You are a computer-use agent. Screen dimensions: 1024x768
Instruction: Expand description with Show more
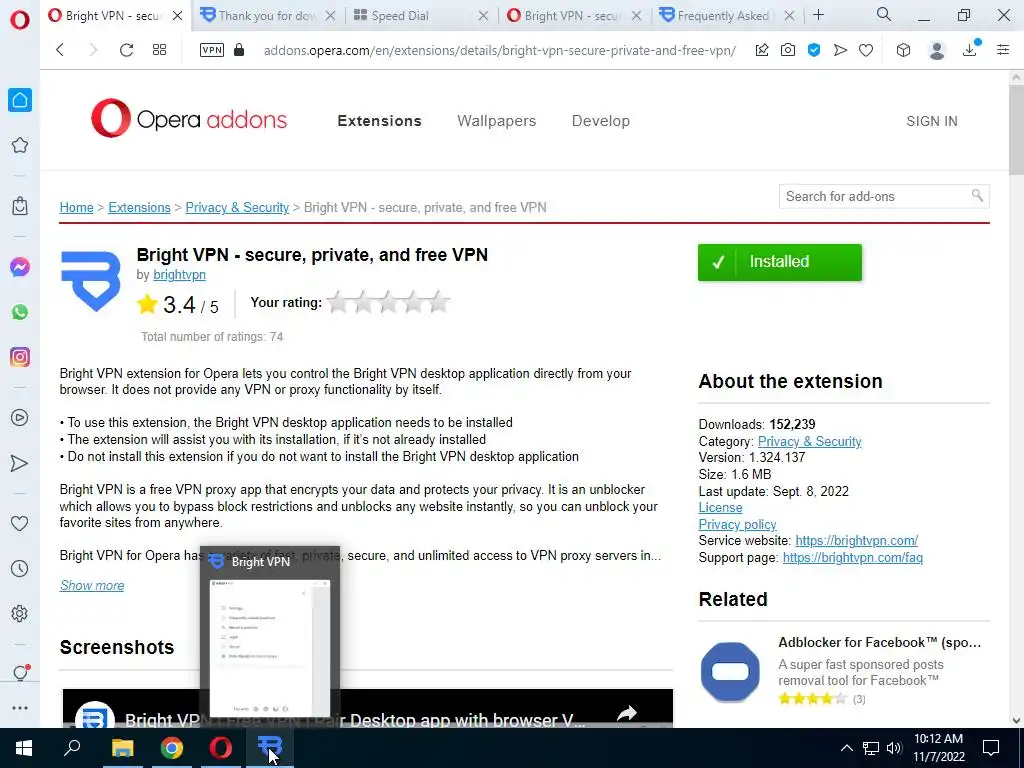coord(92,585)
